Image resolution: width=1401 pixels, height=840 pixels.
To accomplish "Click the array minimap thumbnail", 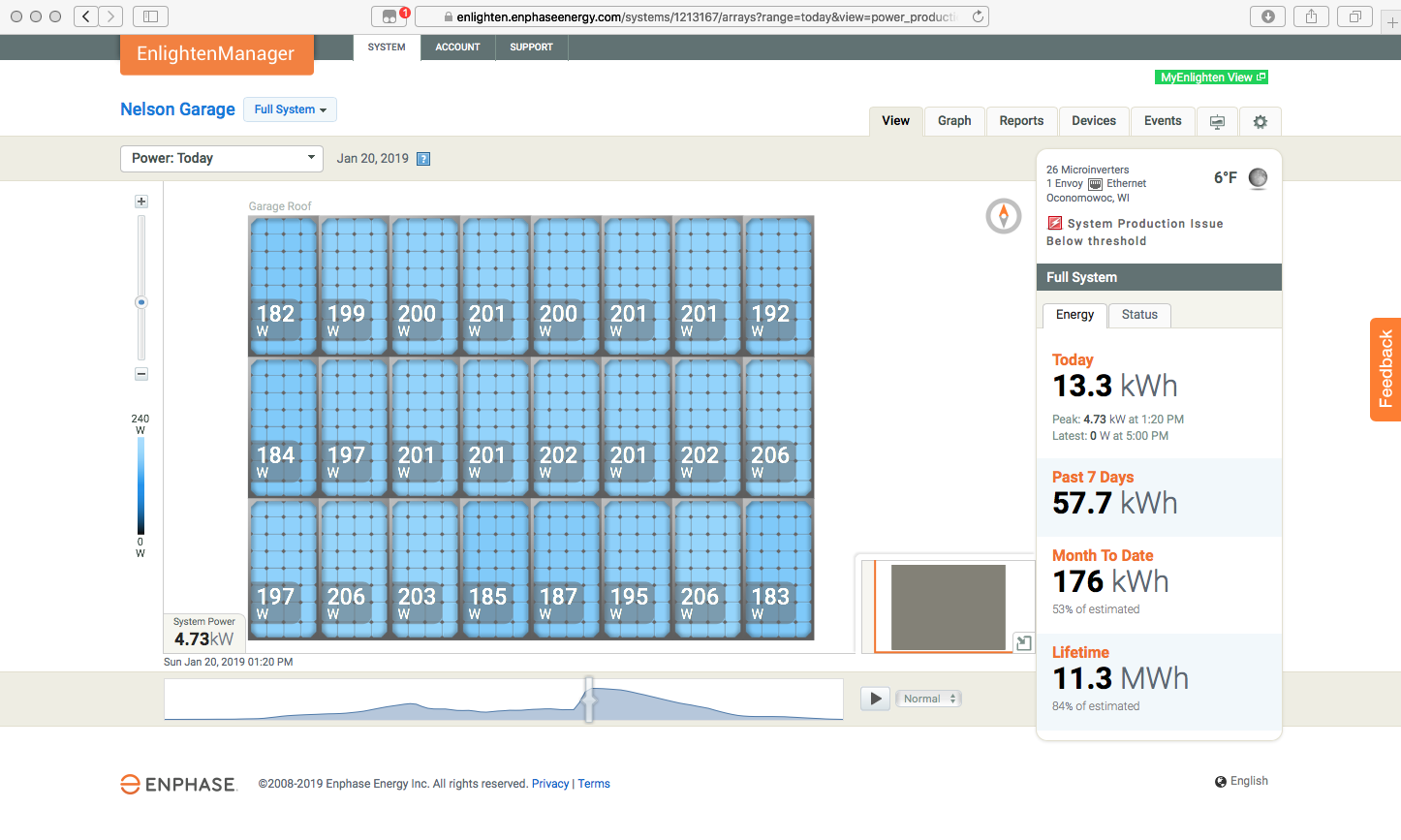I will (x=948, y=607).
